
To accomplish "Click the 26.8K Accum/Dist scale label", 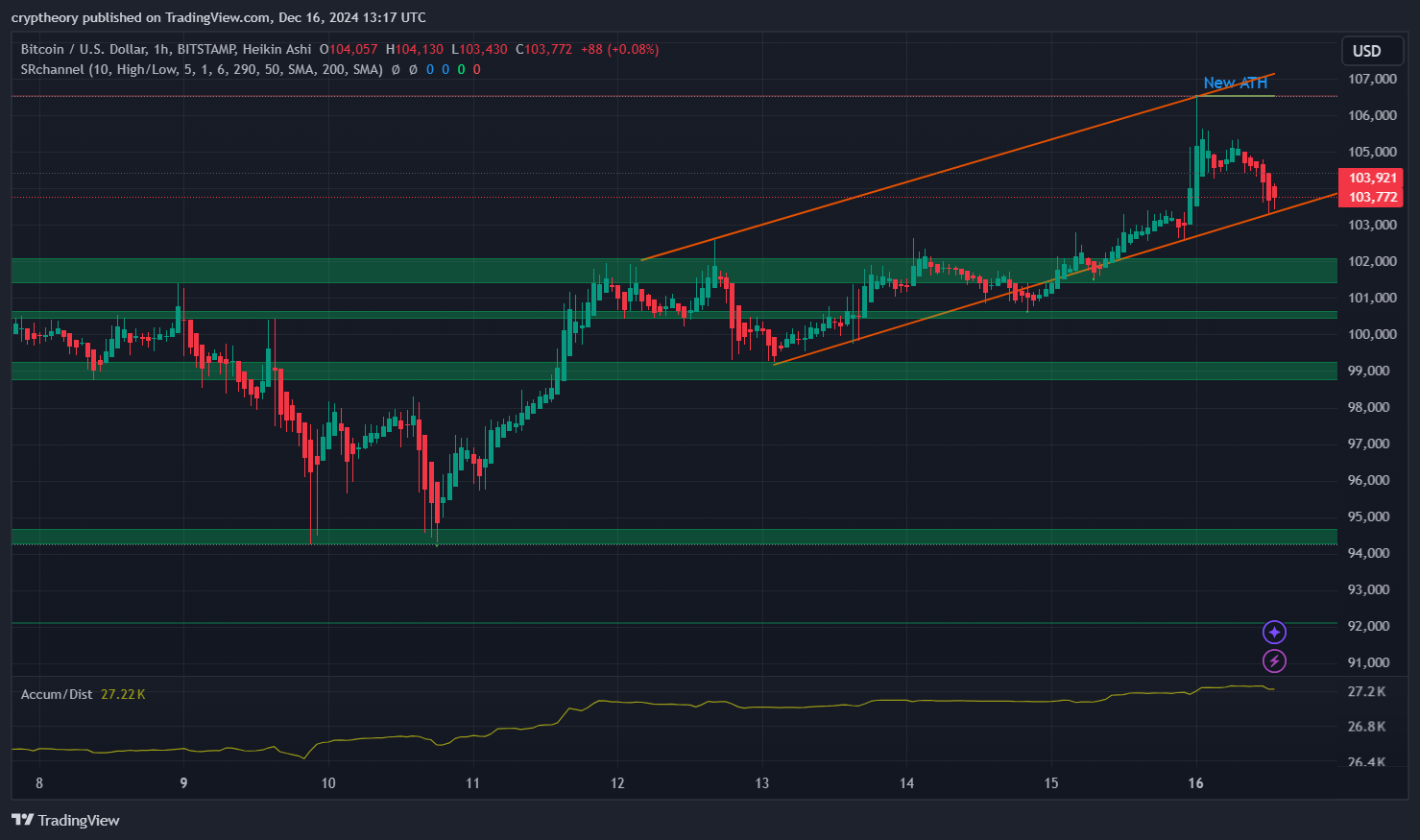I will tap(1367, 727).
